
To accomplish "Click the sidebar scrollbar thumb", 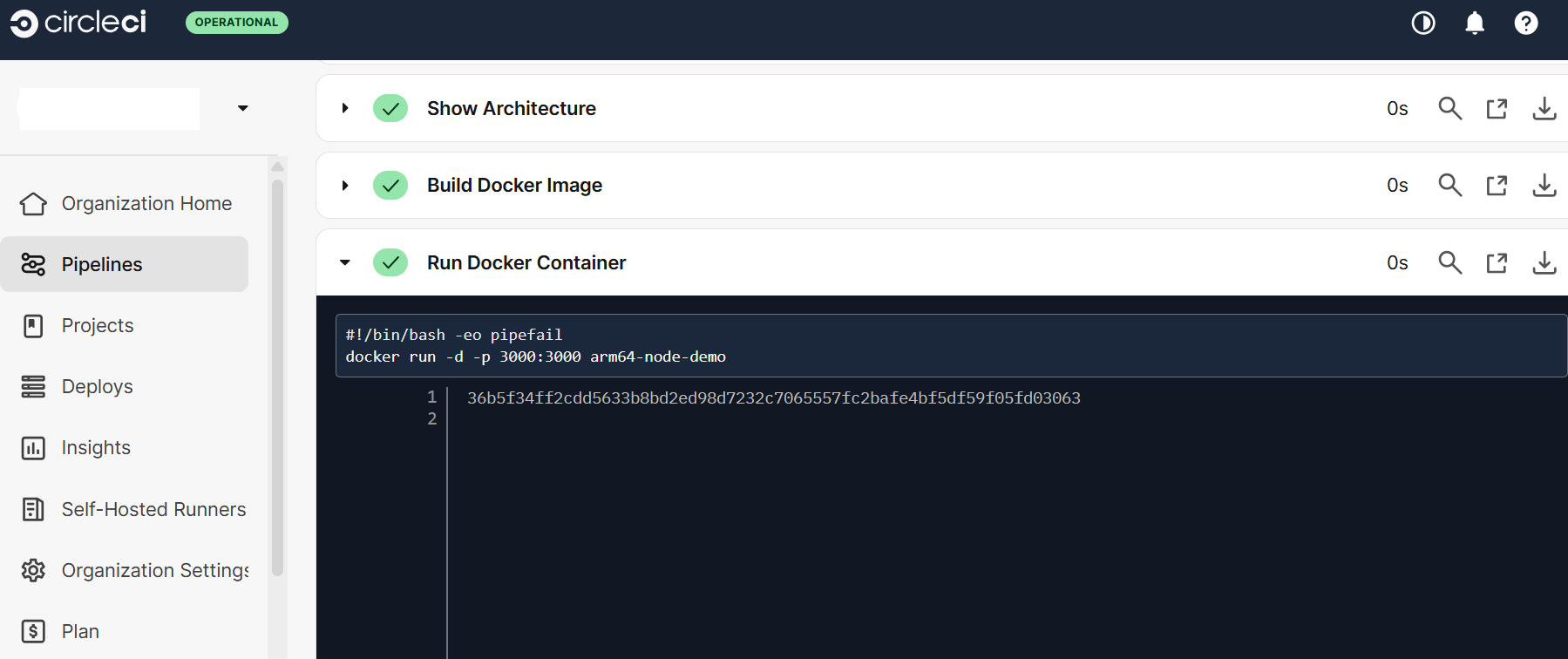I will [x=278, y=377].
